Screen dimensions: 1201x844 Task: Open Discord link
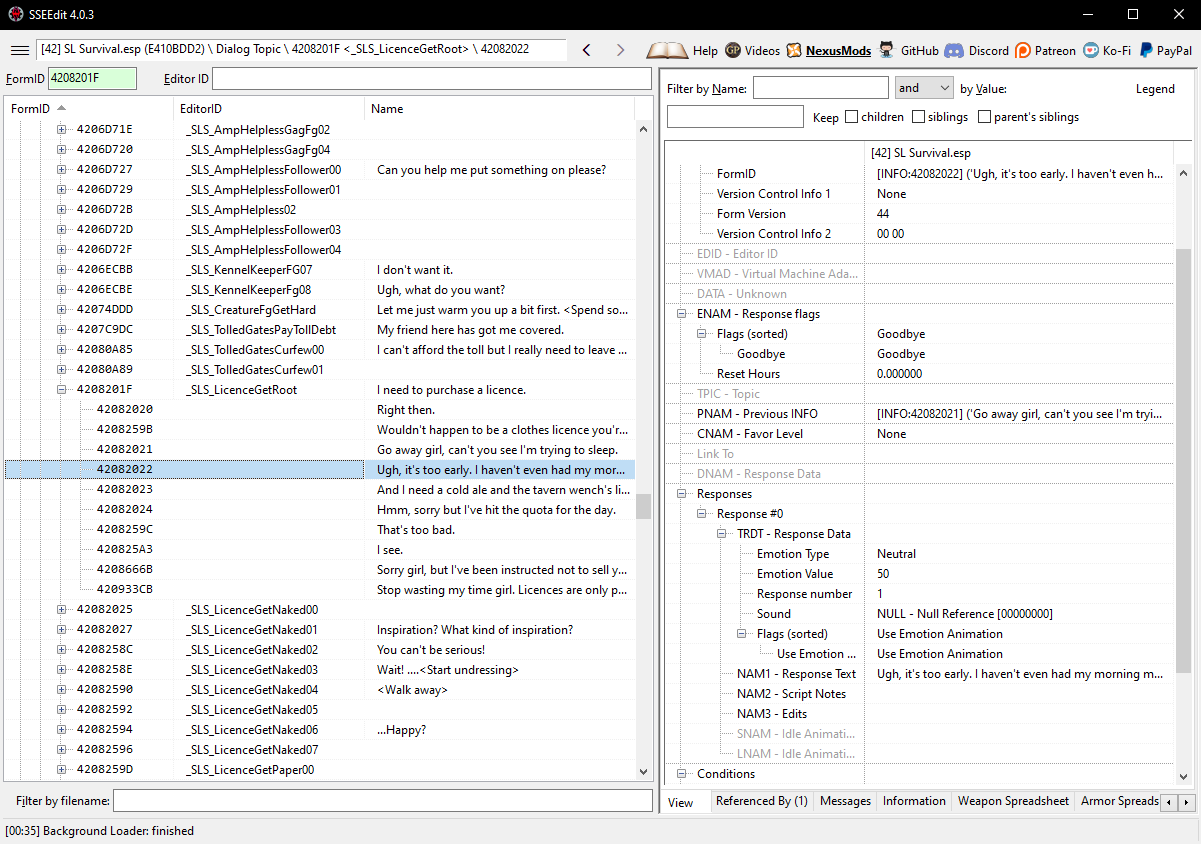pyautogui.click(x=977, y=50)
